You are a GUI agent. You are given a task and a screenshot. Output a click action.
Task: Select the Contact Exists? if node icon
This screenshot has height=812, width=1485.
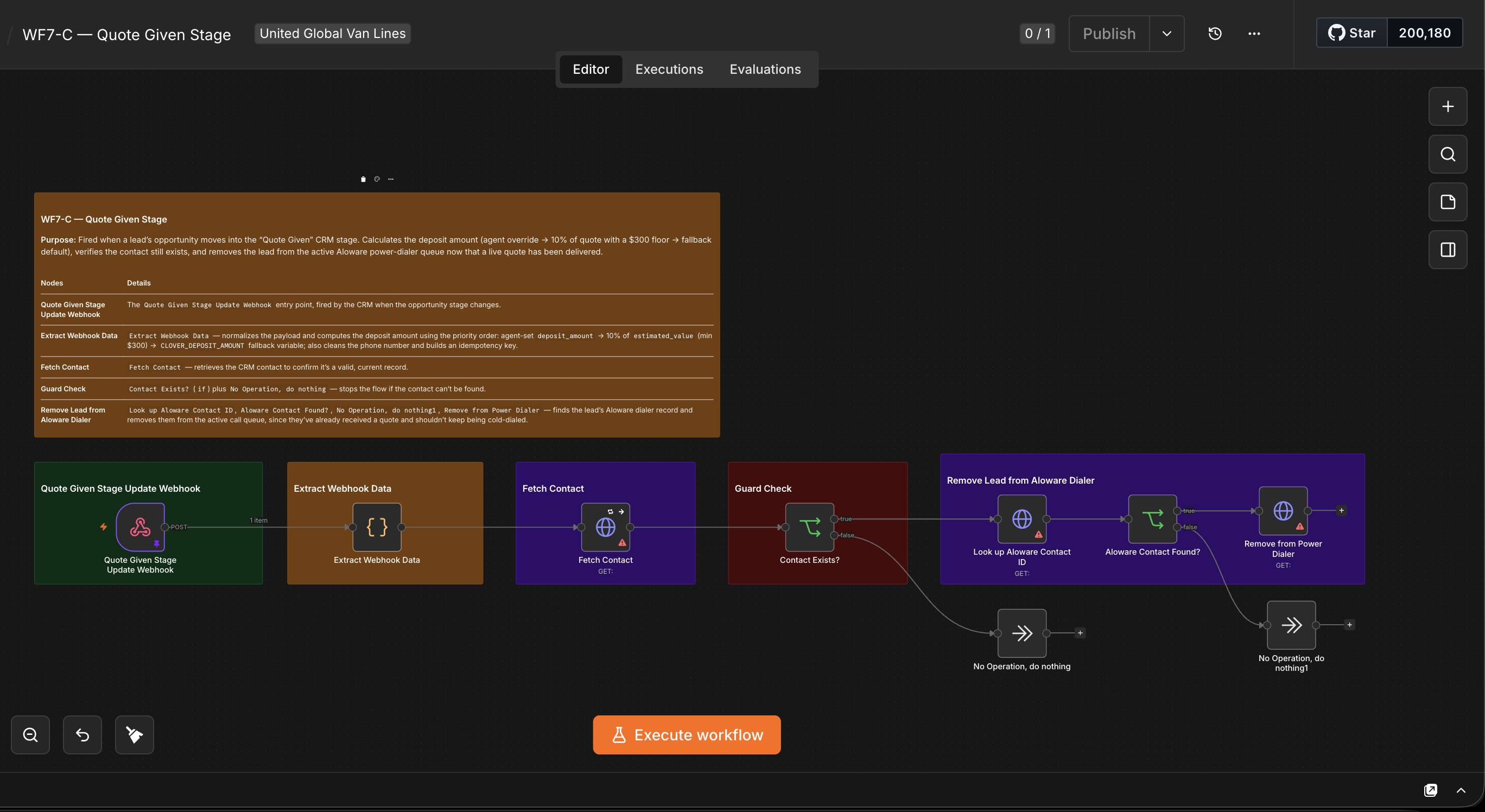pyautogui.click(x=809, y=527)
